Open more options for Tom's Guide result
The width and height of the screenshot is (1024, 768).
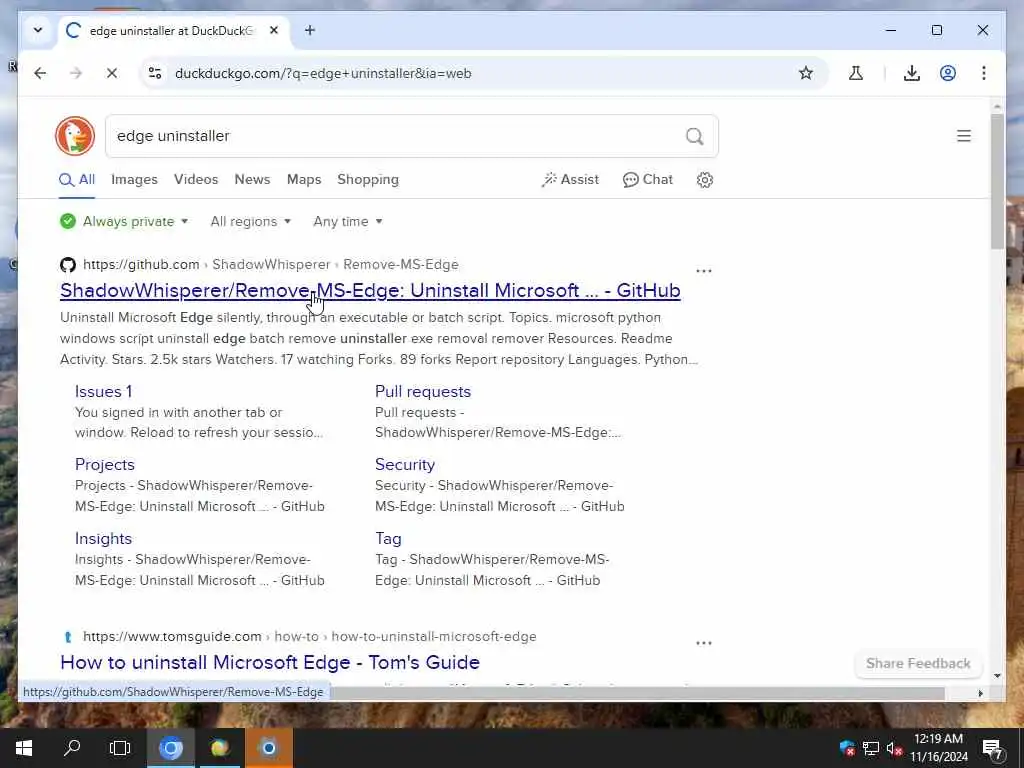click(704, 643)
